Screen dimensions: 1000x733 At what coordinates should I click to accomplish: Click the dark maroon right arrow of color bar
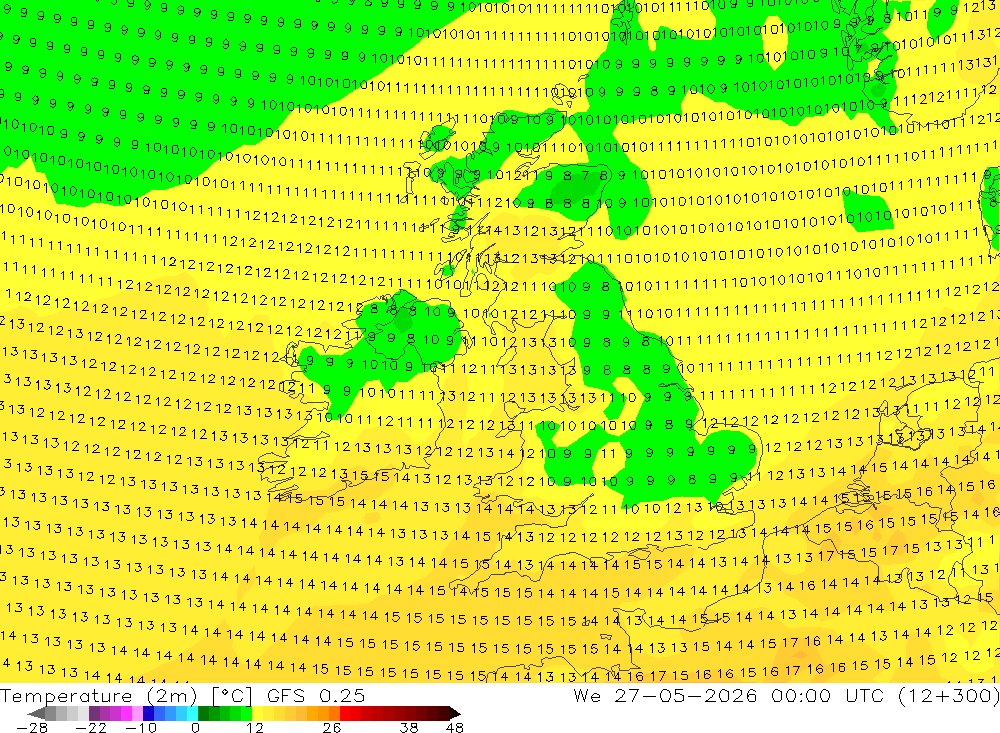(455, 713)
